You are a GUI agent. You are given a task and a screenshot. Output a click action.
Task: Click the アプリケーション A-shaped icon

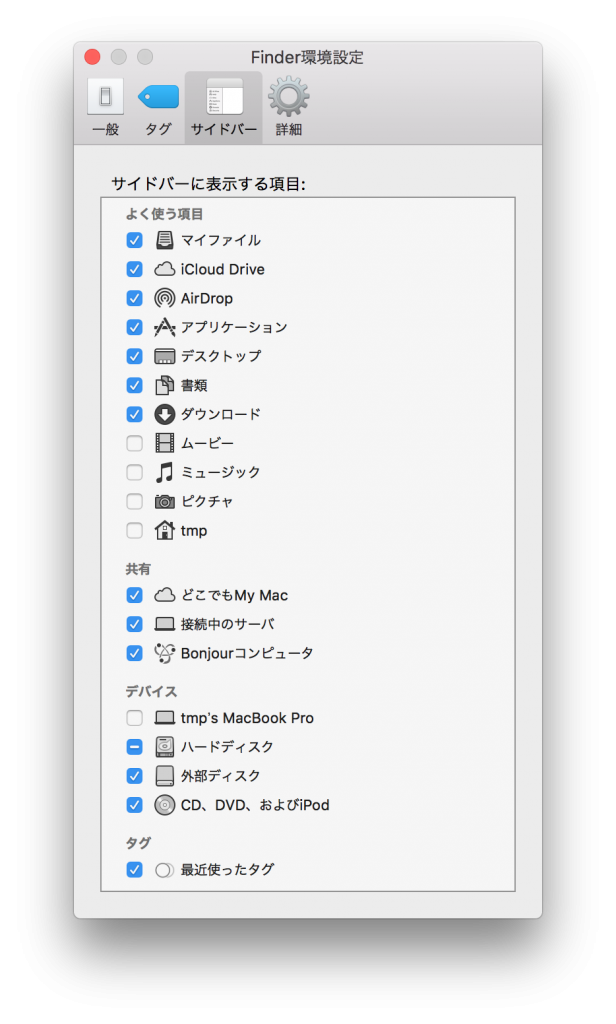coord(165,327)
